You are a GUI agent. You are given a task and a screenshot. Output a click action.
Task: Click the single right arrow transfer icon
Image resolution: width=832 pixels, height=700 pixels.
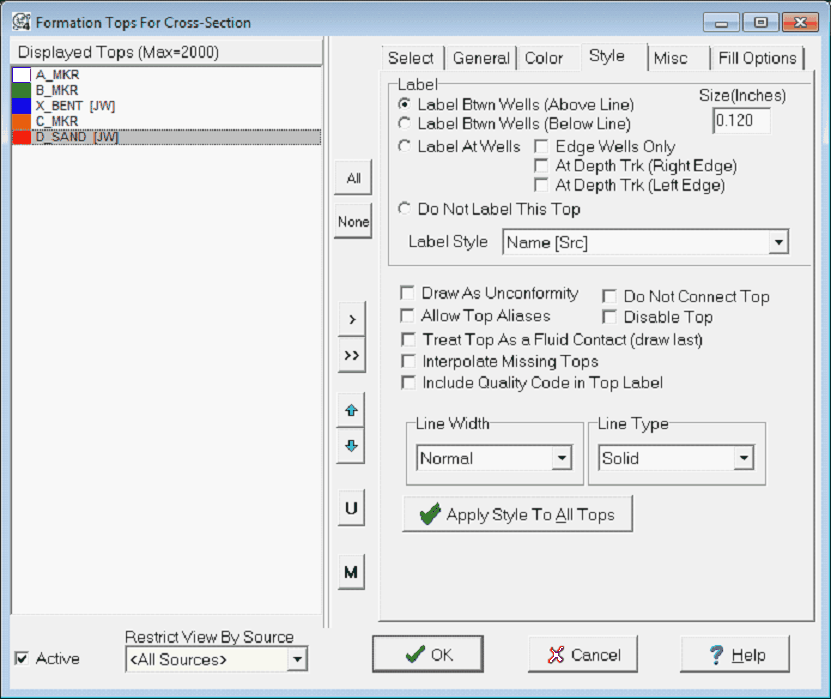click(352, 318)
